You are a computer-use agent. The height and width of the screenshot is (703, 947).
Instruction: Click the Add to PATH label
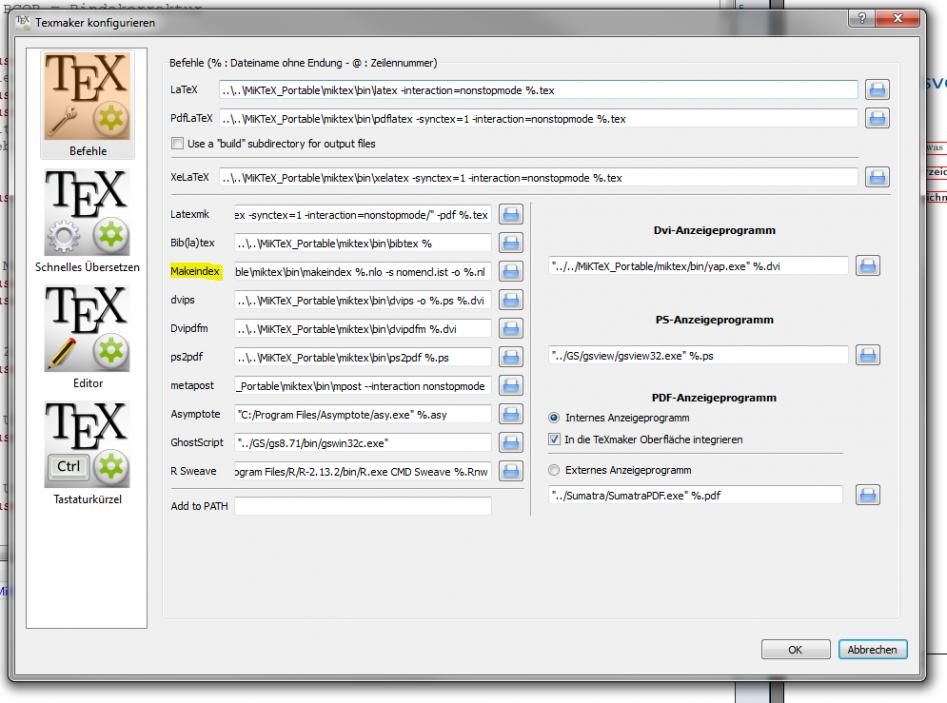(199, 506)
